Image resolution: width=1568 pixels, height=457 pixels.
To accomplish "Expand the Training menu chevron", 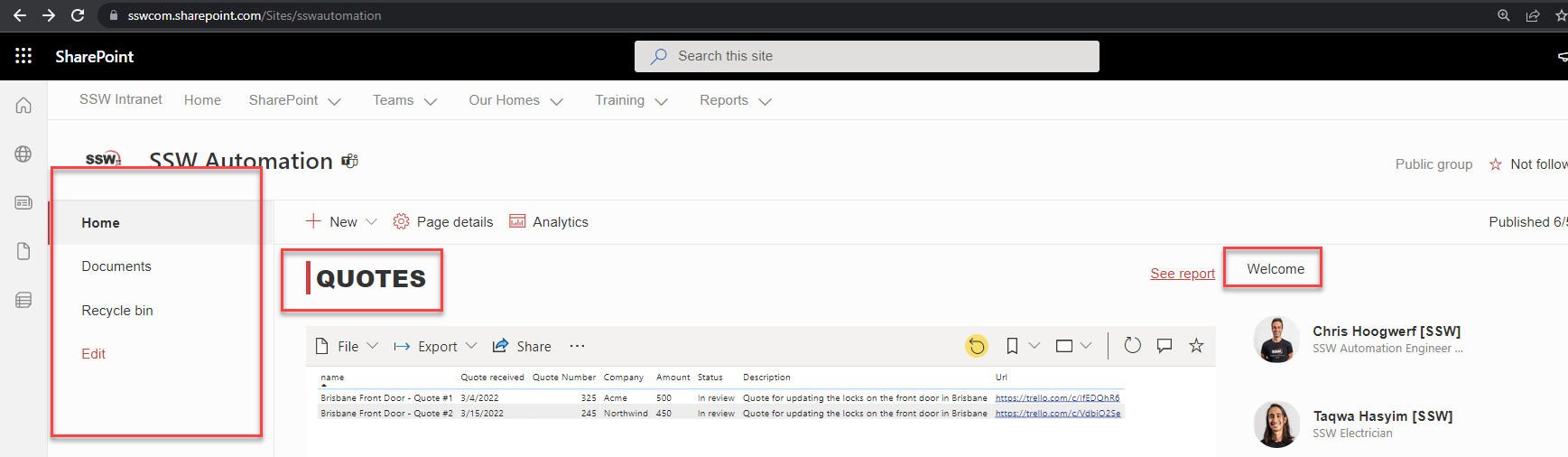I will (x=661, y=102).
